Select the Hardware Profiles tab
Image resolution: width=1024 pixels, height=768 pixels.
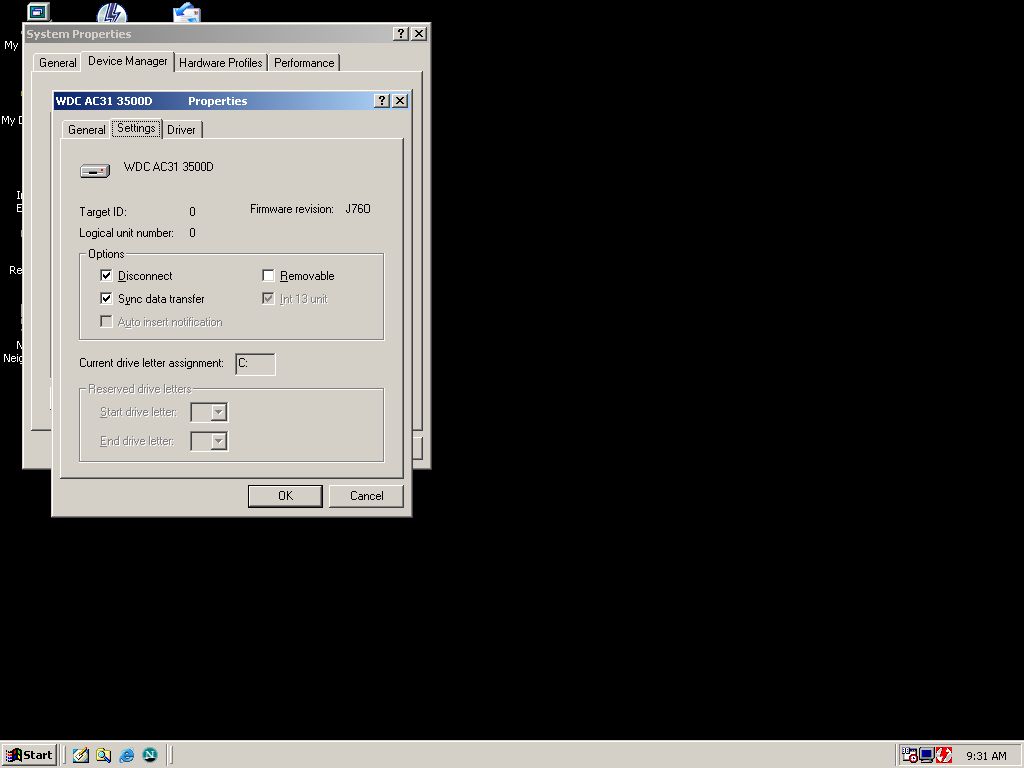(221, 63)
